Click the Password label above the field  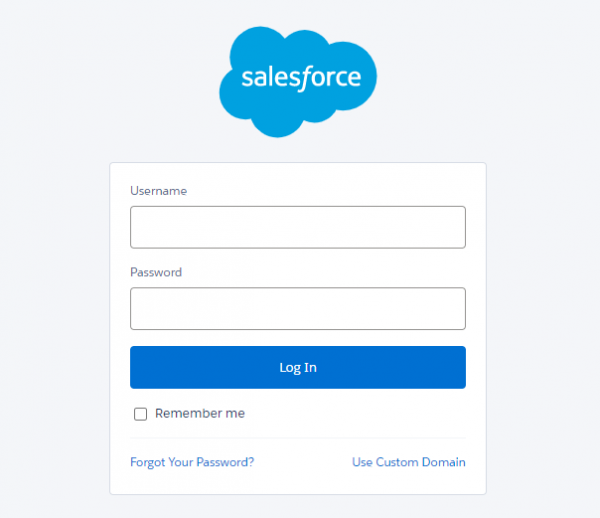(156, 272)
